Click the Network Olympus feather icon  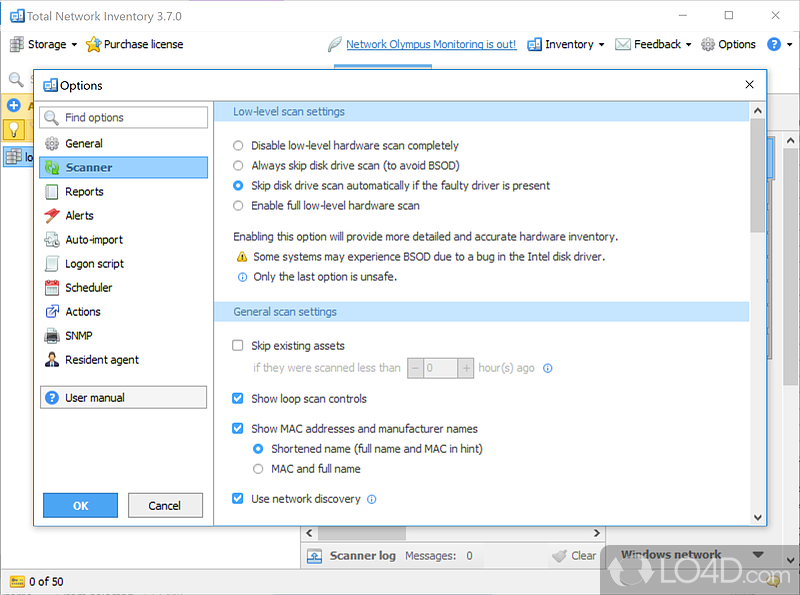(335, 44)
